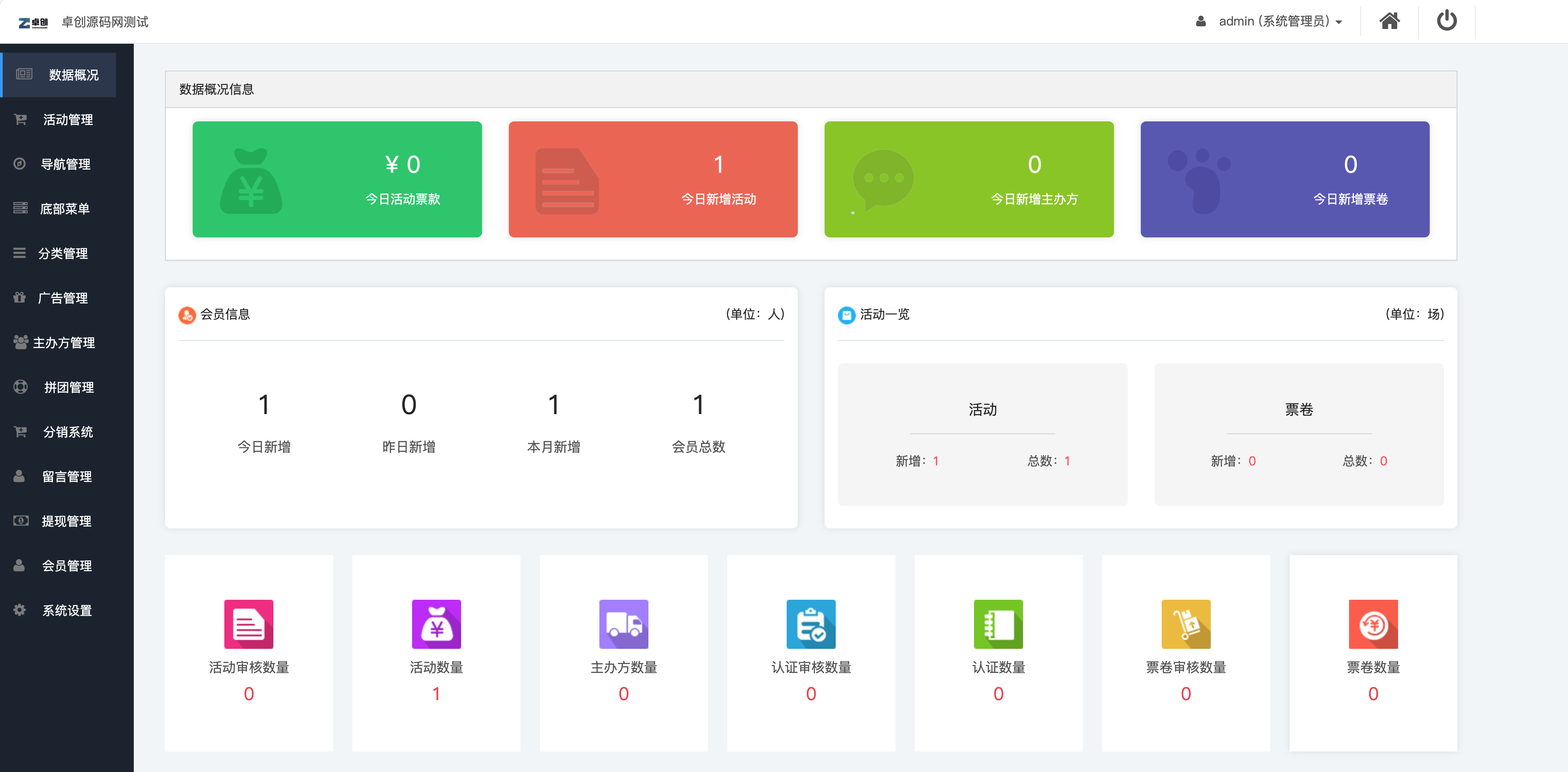Click the 数据概况信息 panel header
1568x772 pixels.
click(811, 90)
